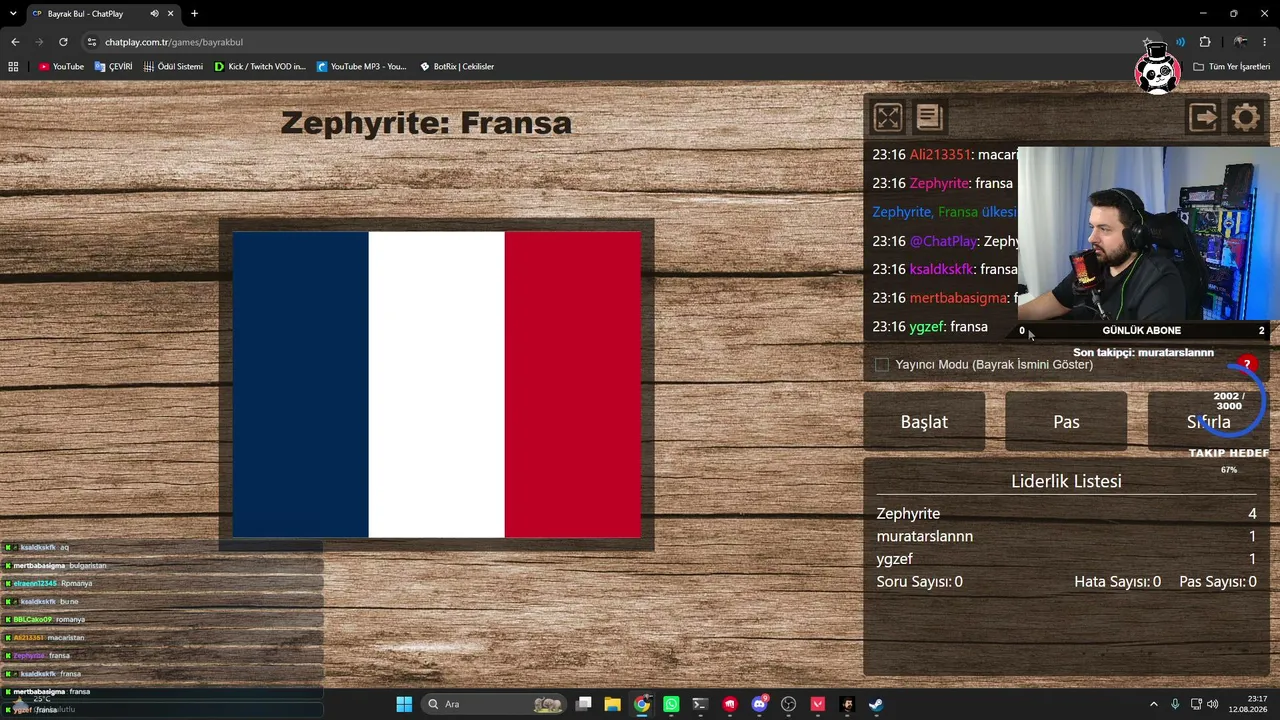1280x720 pixels.
Task: Open Task View on the taskbar
Action: [584, 705]
